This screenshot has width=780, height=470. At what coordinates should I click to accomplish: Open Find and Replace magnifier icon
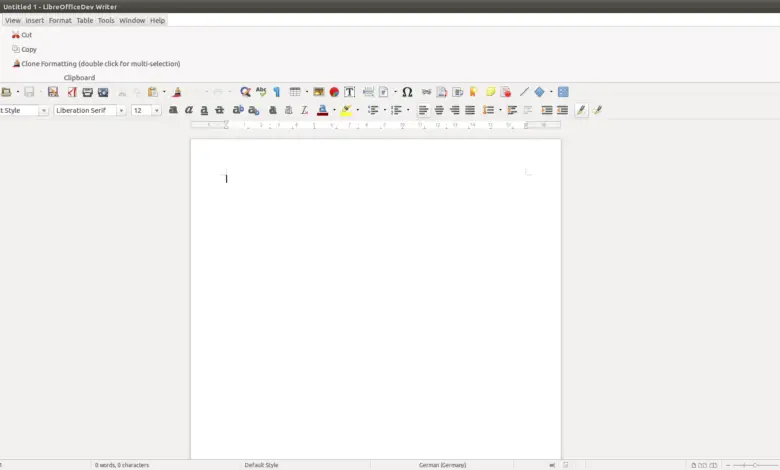tap(245, 92)
